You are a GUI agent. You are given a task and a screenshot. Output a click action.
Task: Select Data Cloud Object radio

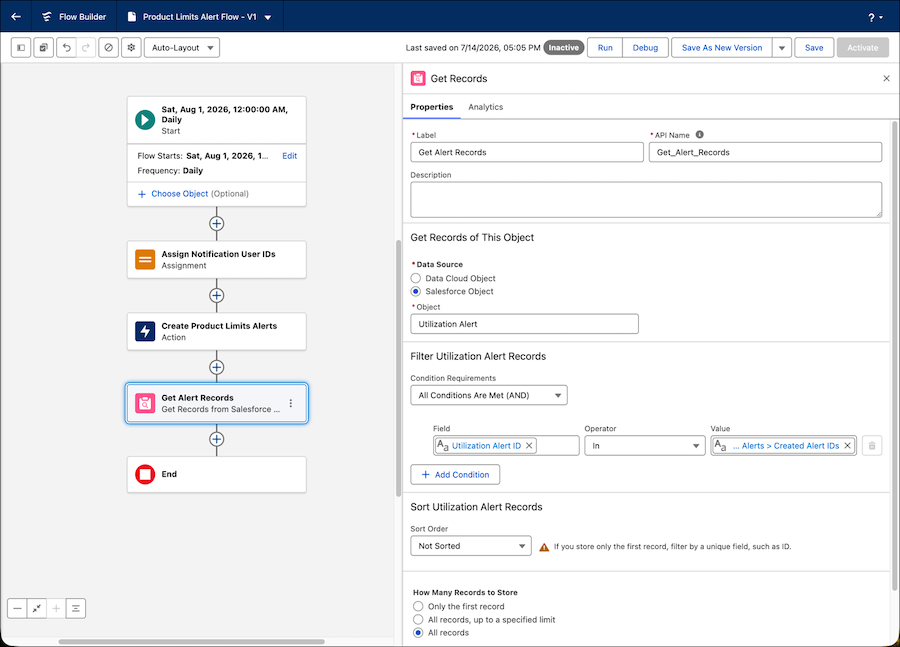[416, 278]
